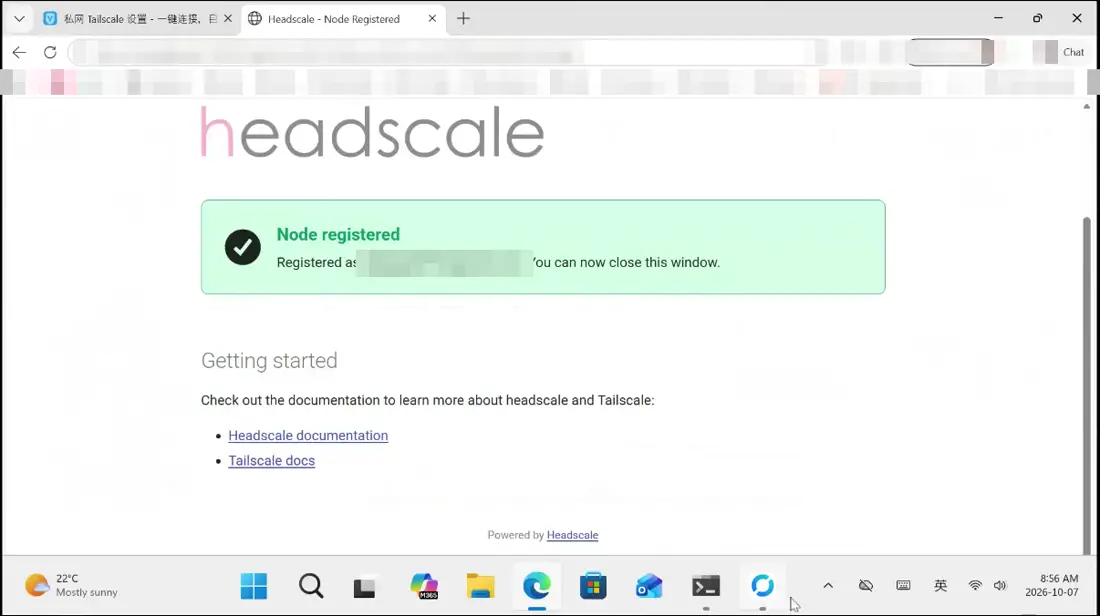The width and height of the screenshot is (1100, 616).
Task: Select the Headscale - Node Registered tab
Action: pos(334,19)
